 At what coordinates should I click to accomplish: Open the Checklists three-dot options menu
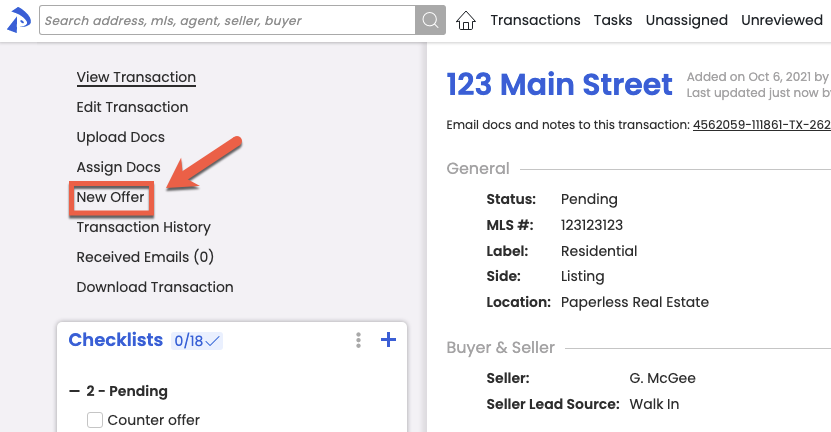coord(359,340)
